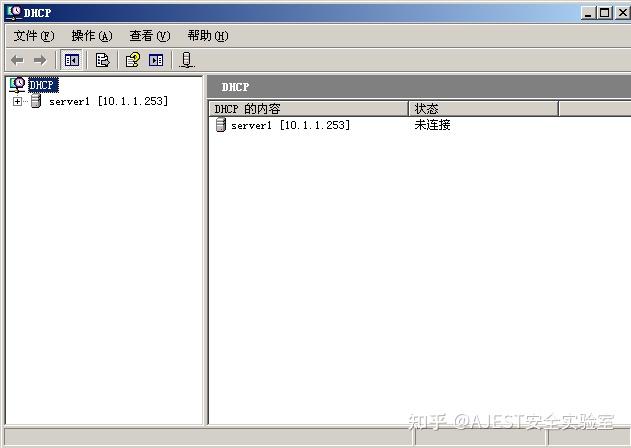Screen dimensions: 631x448
Task: Open the 查看(V) menu
Action: 150,36
